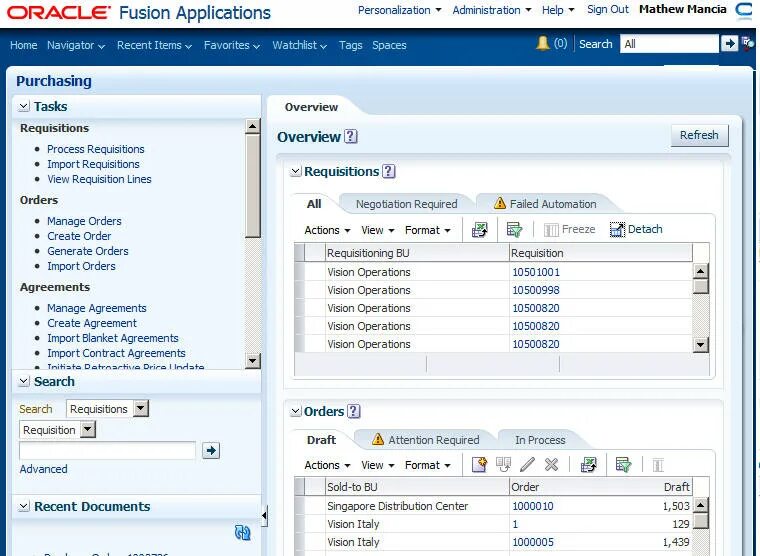Click Export to Excel in Requisitions toolbar
The height and width of the screenshot is (556, 760).
pyautogui.click(x=480, y=230)
